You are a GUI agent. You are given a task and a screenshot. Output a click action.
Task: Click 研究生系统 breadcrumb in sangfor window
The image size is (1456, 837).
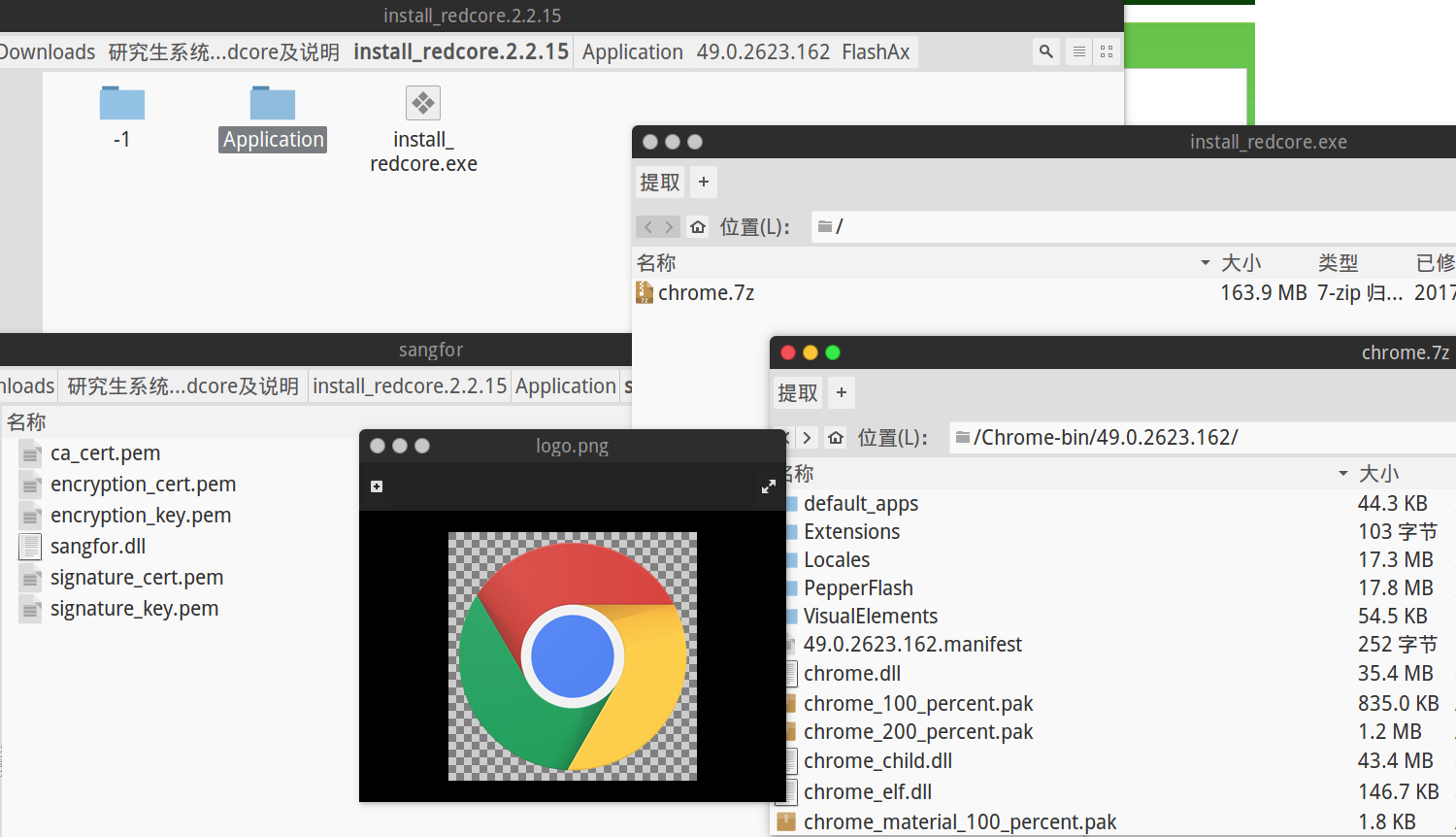pos(182,386)
